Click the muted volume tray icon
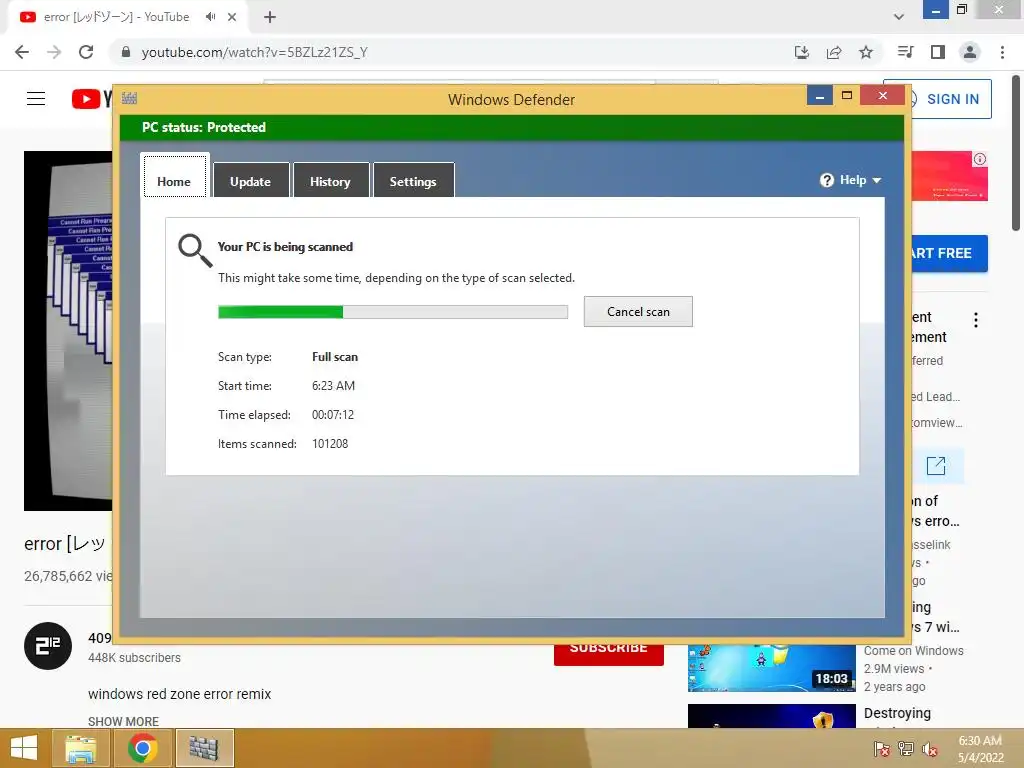 pyautogui.click(x=930, y=749)
